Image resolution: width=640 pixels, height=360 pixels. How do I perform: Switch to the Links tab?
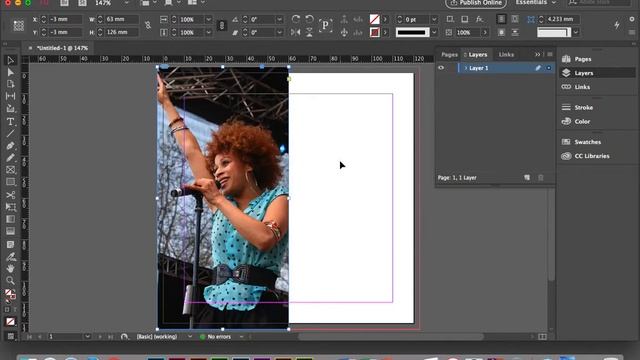(x=506, y=55)
